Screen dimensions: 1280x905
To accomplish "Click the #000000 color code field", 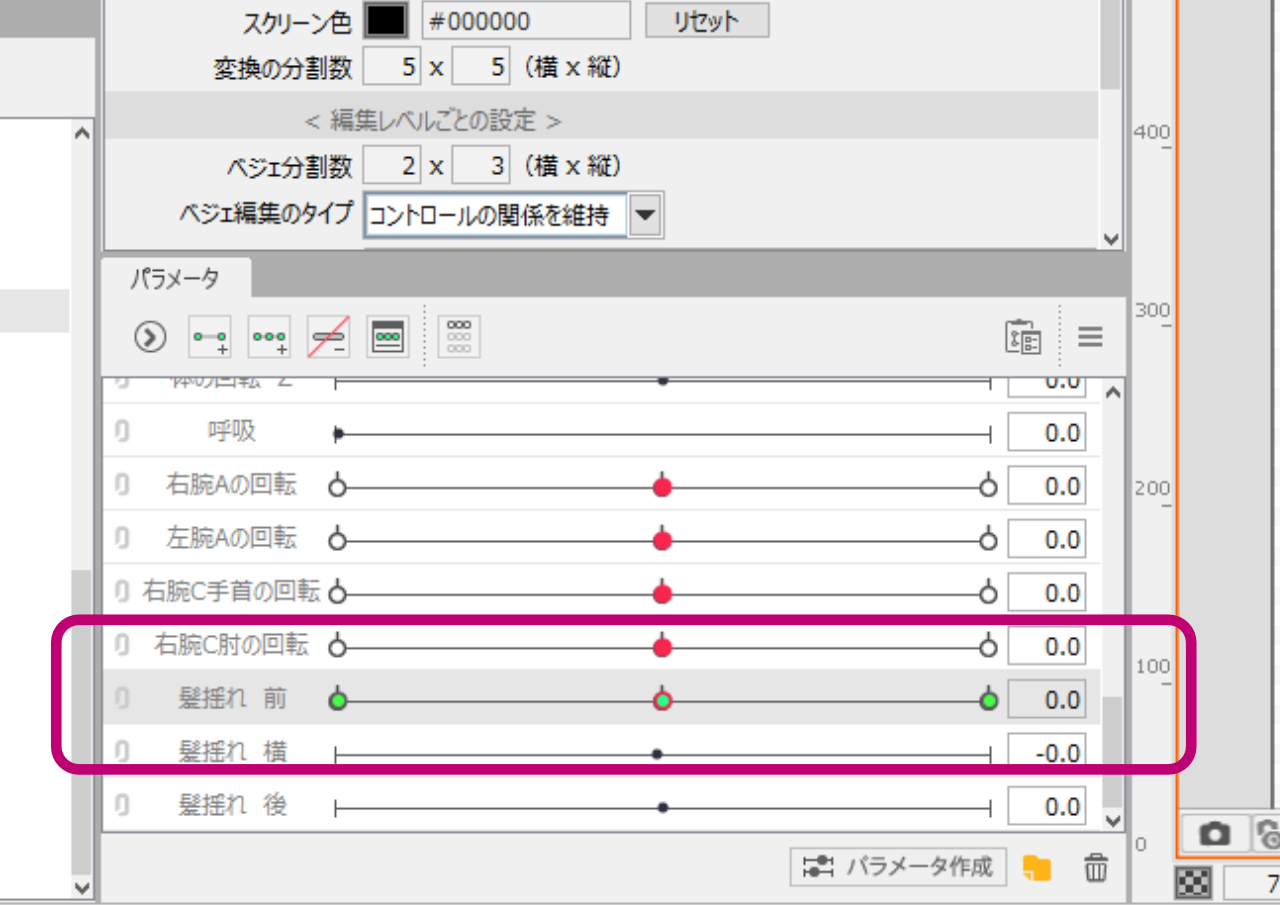I will pyautogui.click(x=526, y=21).
